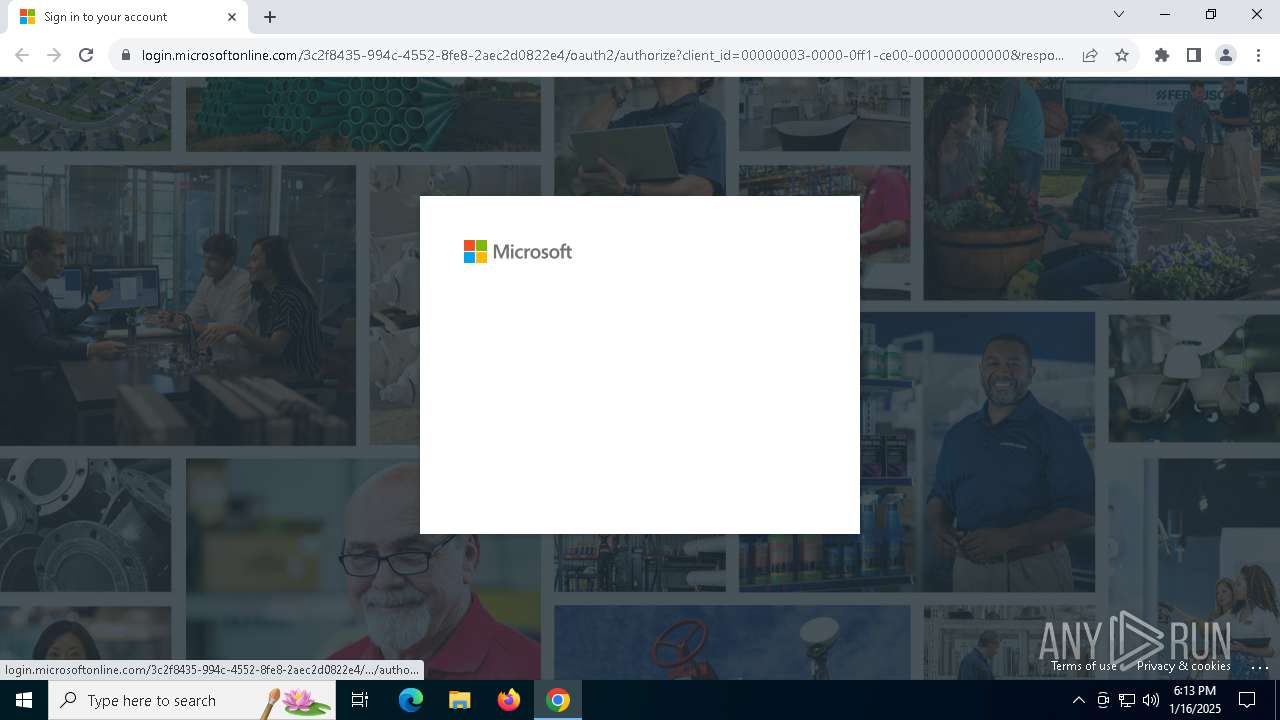Reload the page with the refresh icon
This screenshot has width=1280, height=720.
[x=86, y=55]
